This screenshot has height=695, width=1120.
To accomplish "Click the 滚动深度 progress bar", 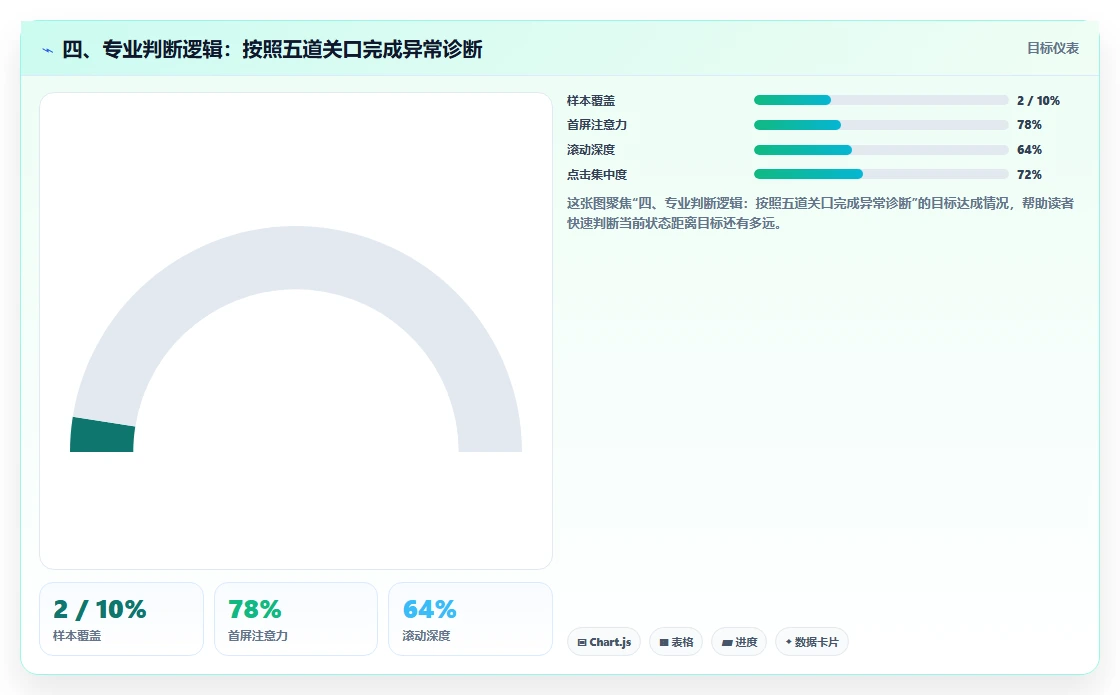I will (881, 150).
